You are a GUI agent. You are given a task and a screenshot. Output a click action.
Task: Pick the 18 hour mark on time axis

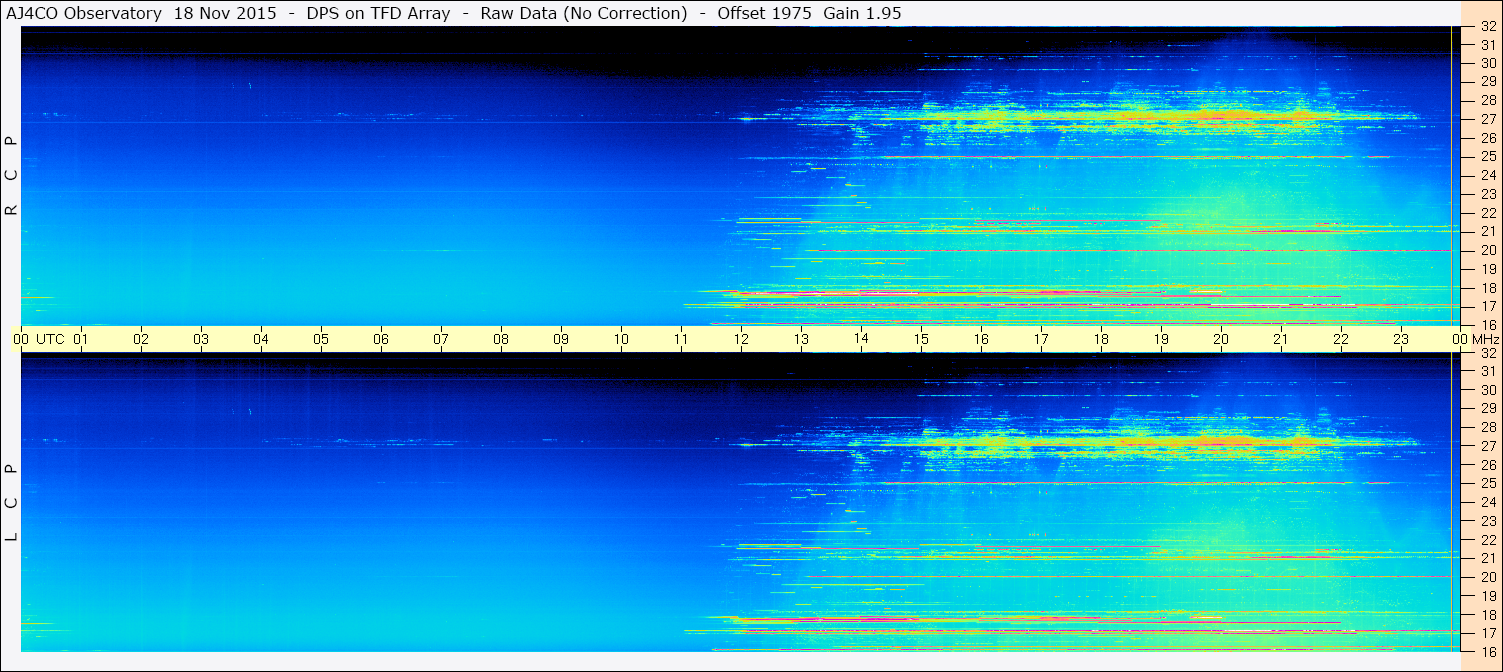[1101, 339]
